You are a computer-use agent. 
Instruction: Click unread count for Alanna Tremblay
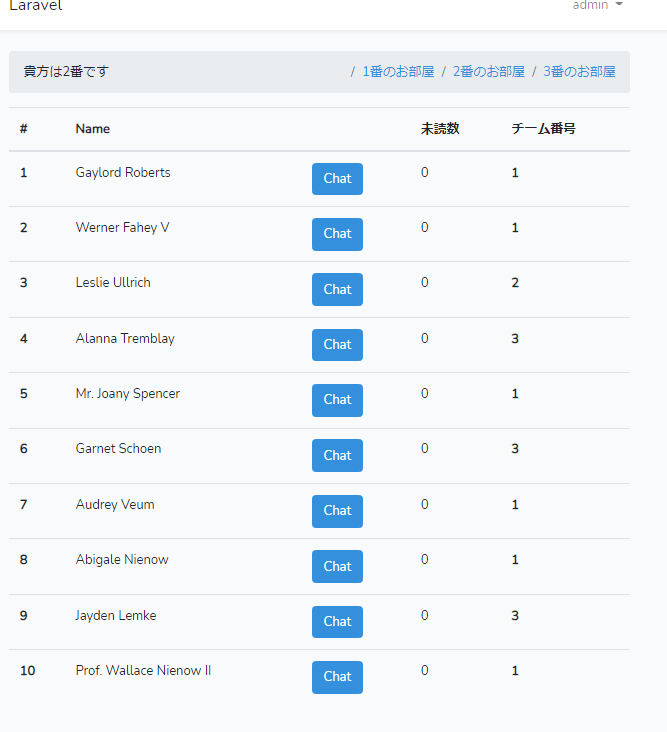424,338
